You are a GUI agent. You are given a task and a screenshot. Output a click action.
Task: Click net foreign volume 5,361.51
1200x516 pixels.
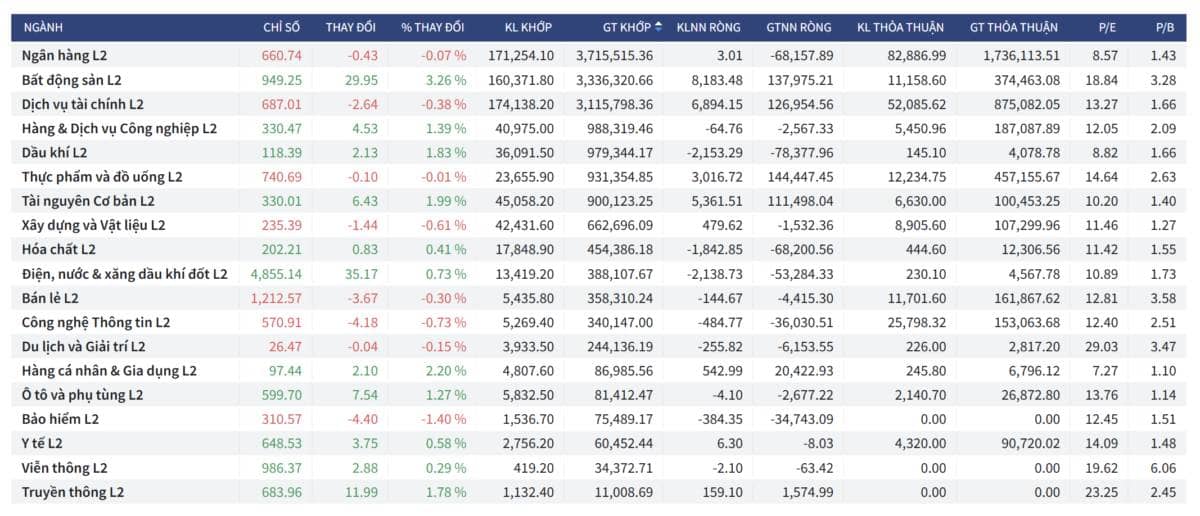click(x=716, y=201)
